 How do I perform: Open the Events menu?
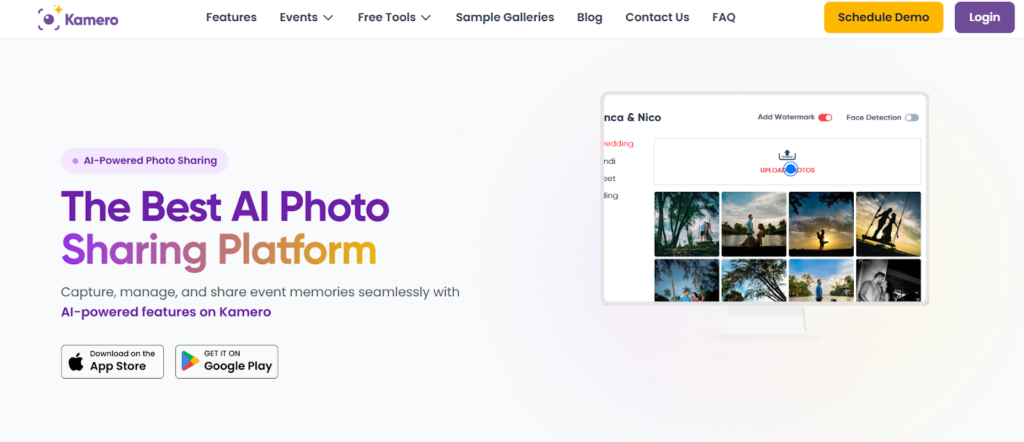(298, 18)
